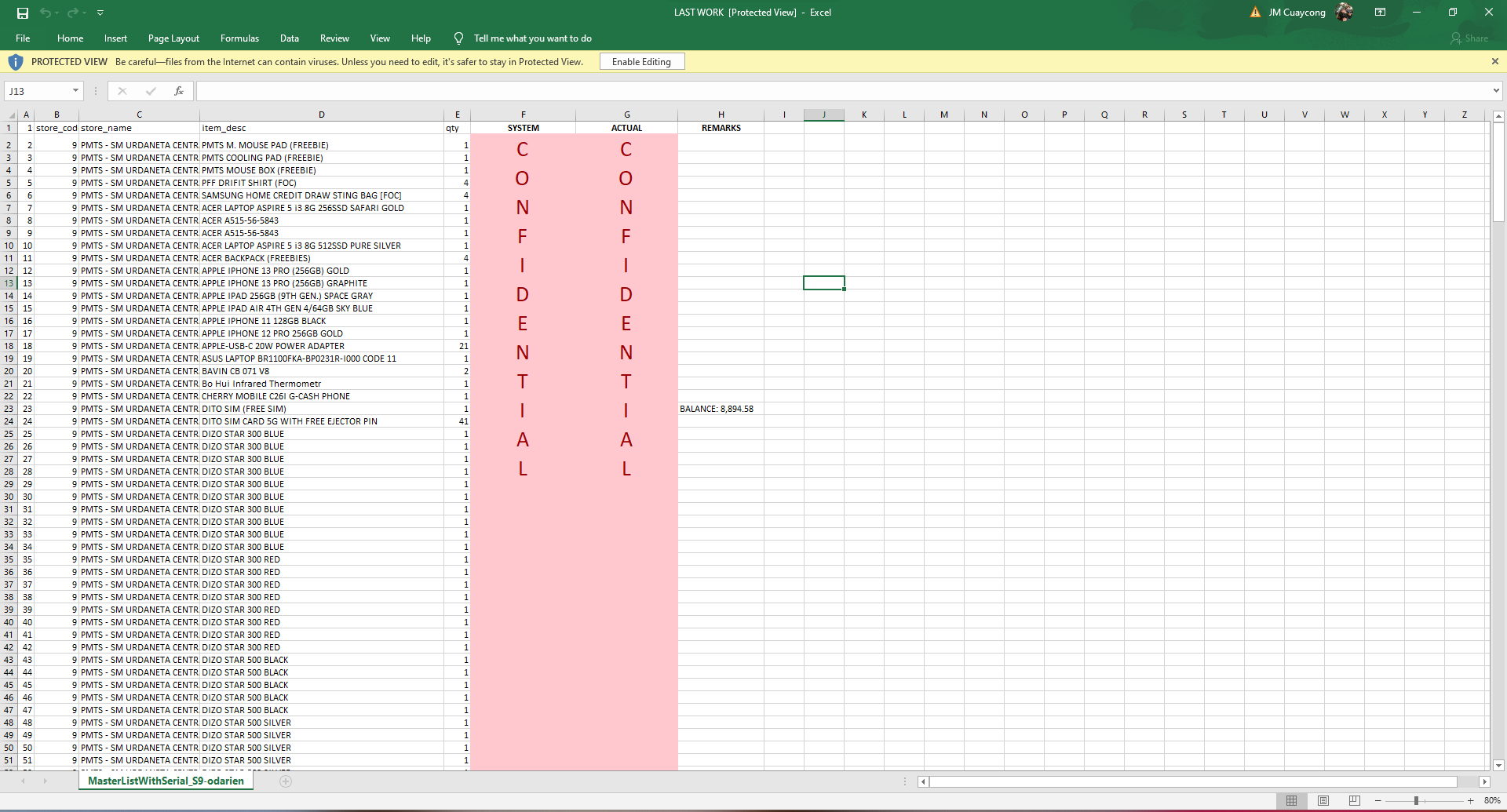1507x812 pixels.
Task: Click the REMARKS header cell
Action: point(721,128)
